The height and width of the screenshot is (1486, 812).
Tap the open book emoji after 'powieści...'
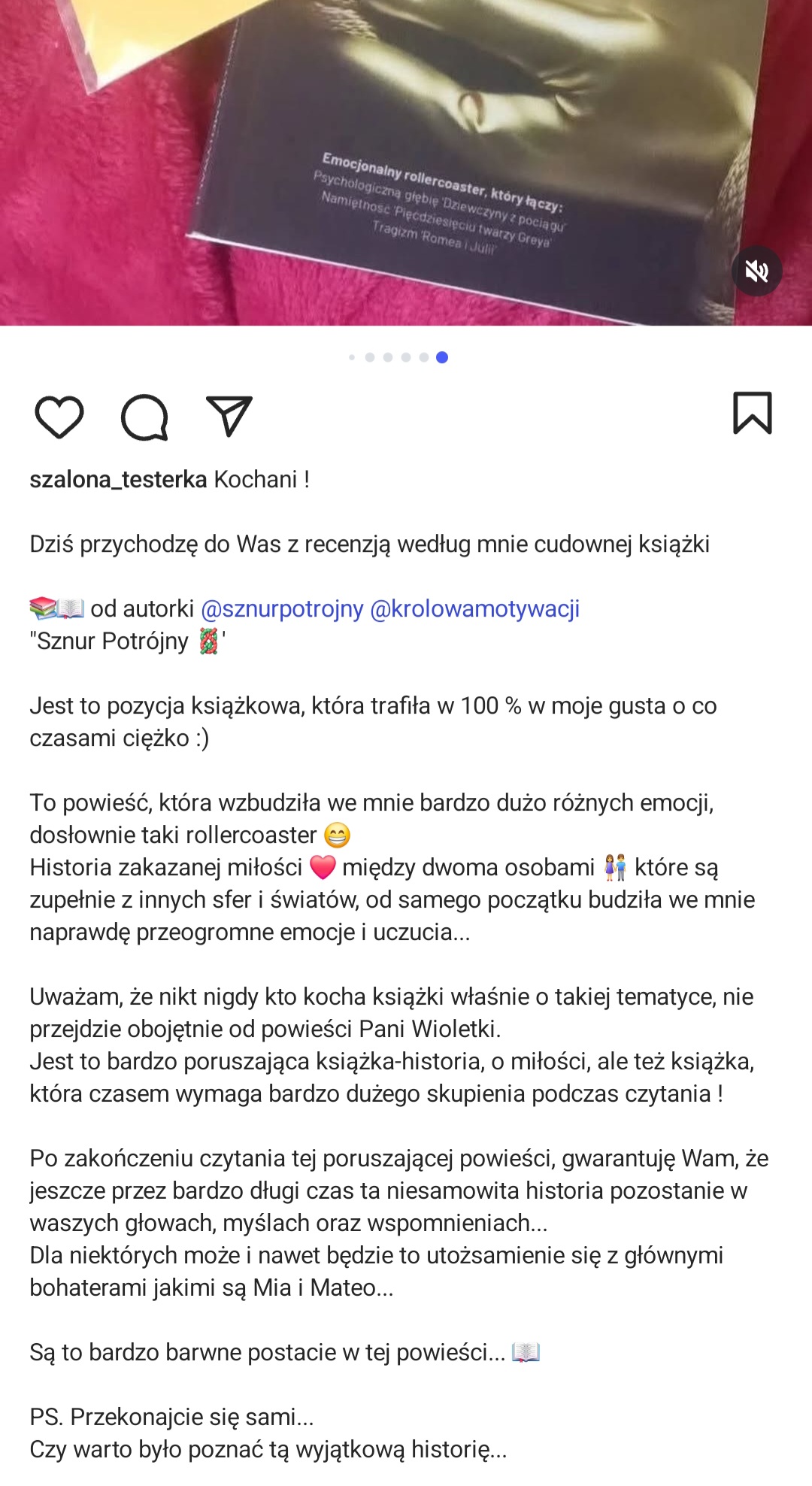(526, 1352)
